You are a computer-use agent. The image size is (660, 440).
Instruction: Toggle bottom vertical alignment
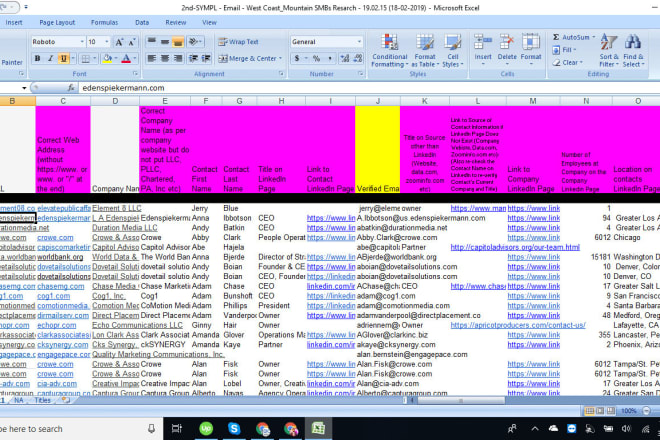pyautogui.click(x=178, y=42)
